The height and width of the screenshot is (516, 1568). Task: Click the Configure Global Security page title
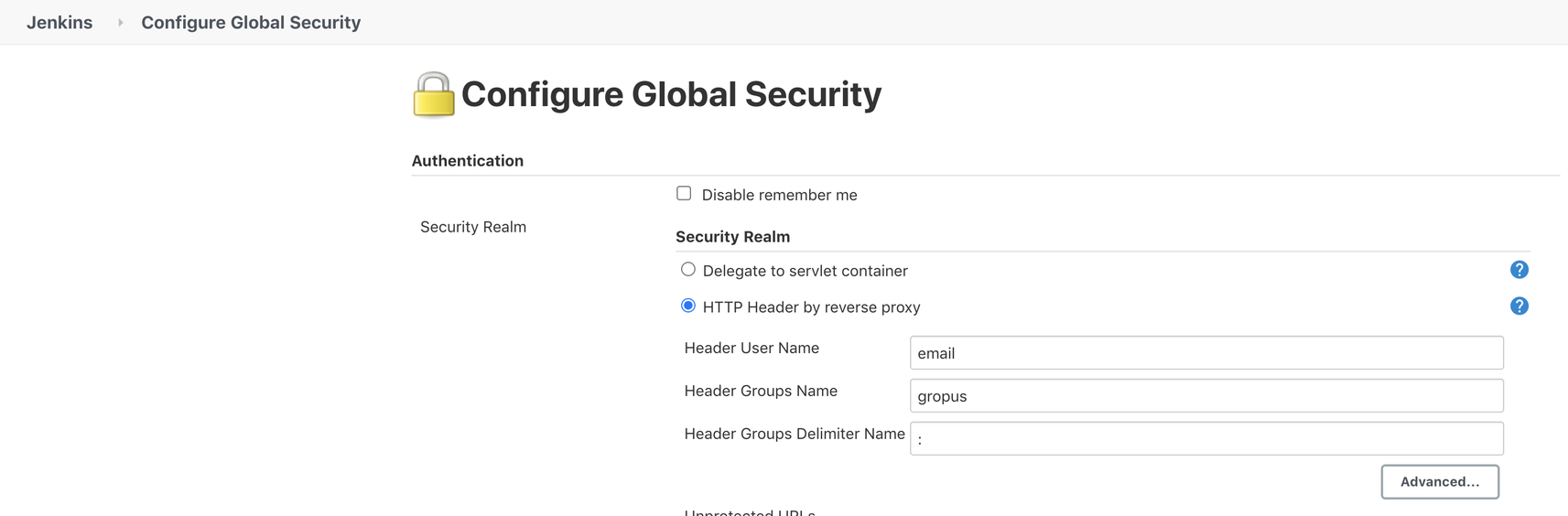tap(671, 94)
